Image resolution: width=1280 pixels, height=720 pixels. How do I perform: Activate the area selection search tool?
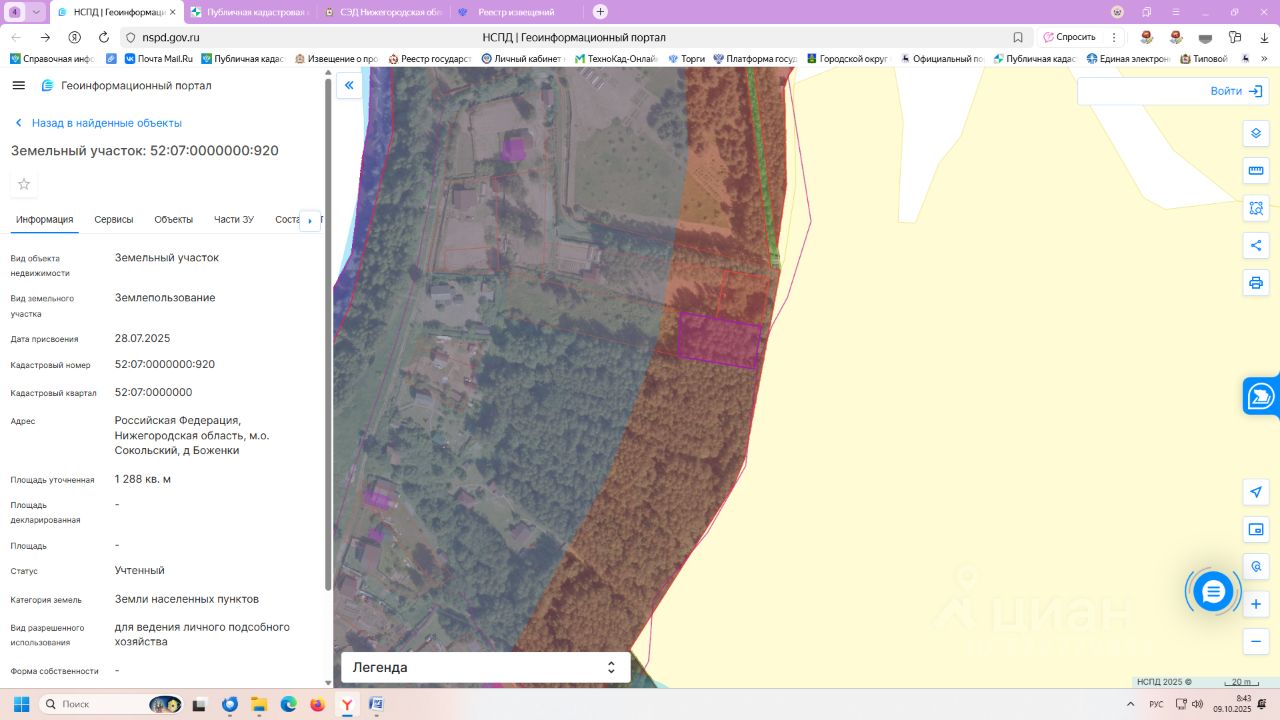tap(1256, 208)
